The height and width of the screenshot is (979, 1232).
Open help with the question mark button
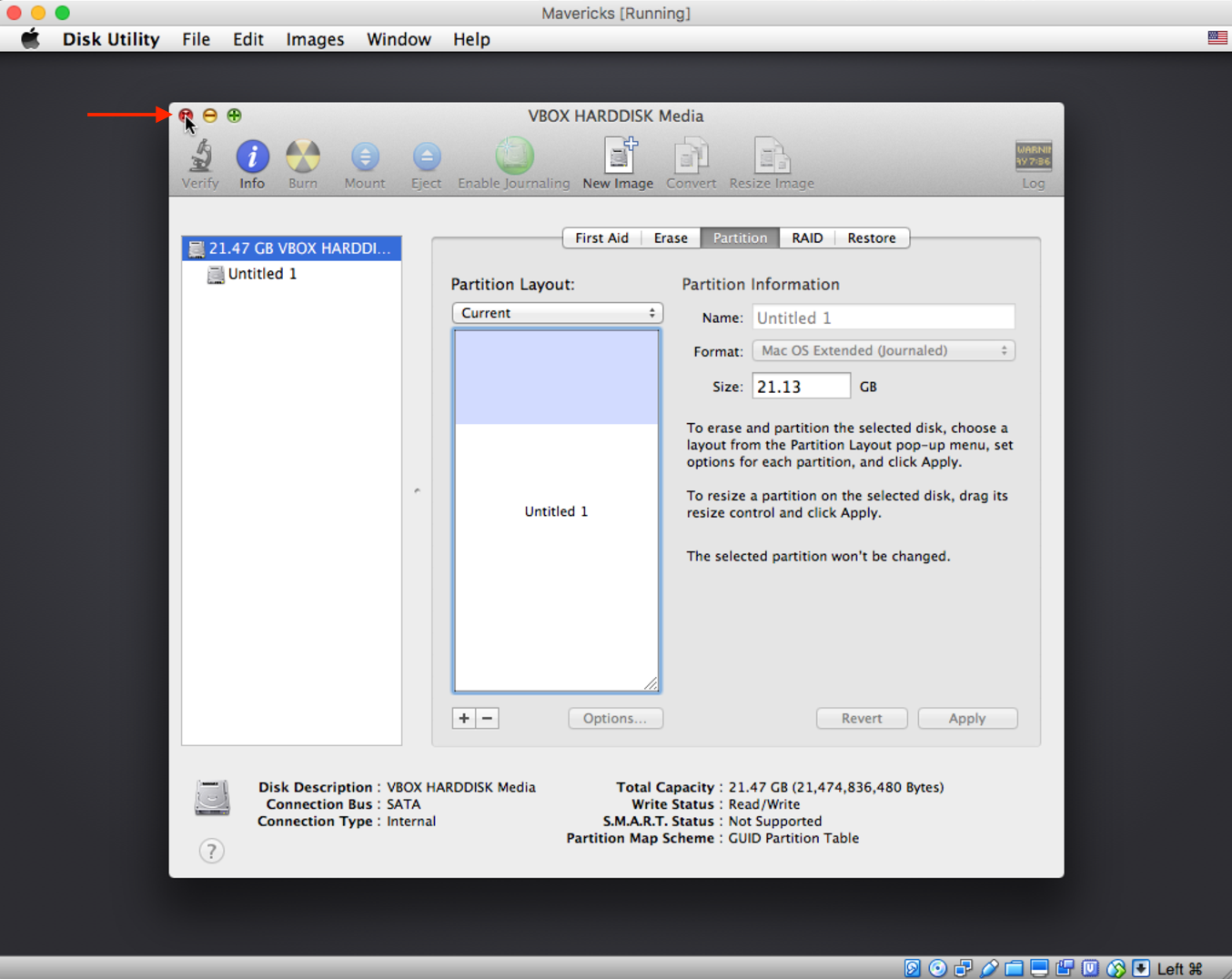pyautogui.click(x=211, y=851)
